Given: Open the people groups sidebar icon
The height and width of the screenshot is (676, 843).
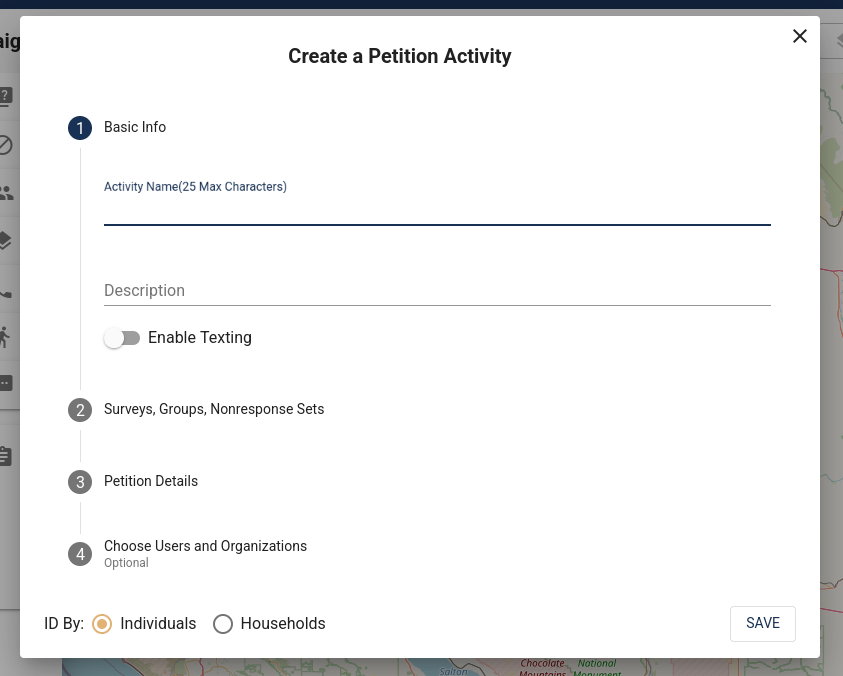Looking at the screenshot, I should (x=3, y=191).
